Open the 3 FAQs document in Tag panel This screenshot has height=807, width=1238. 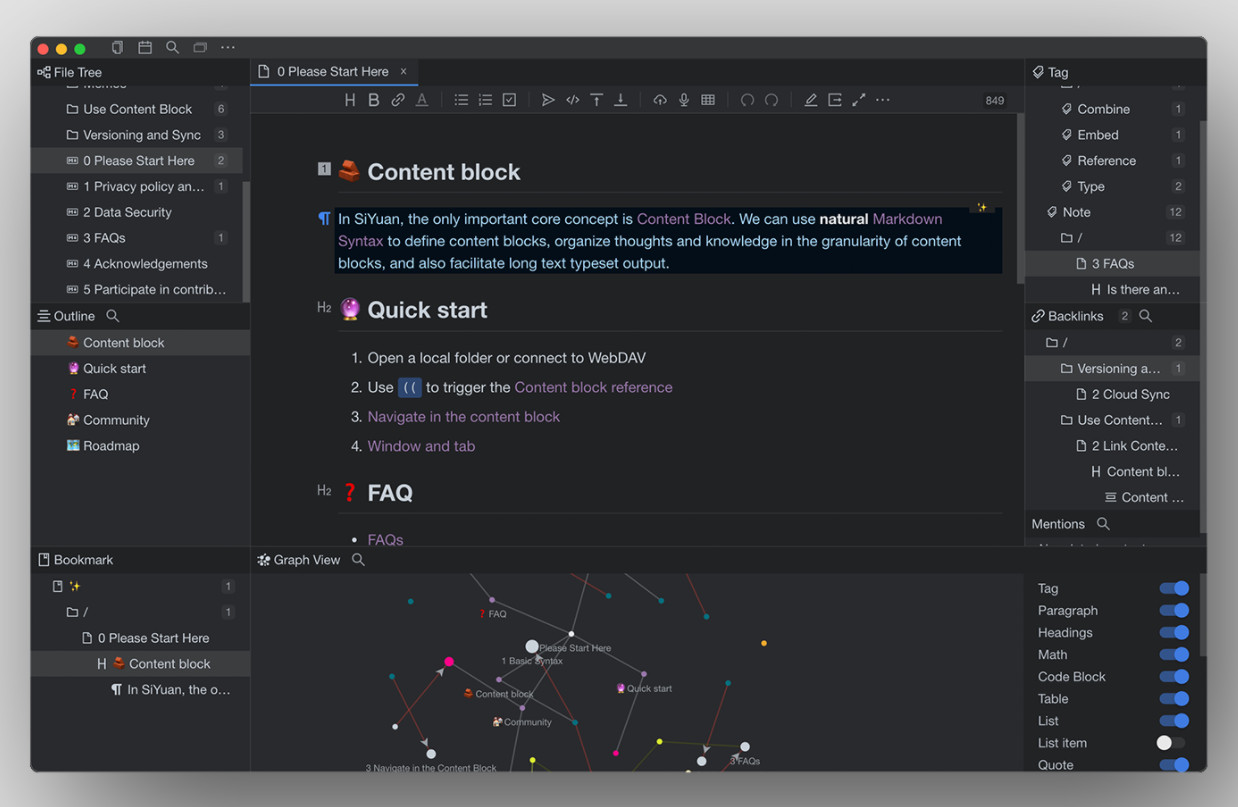tap(1112, 264)
